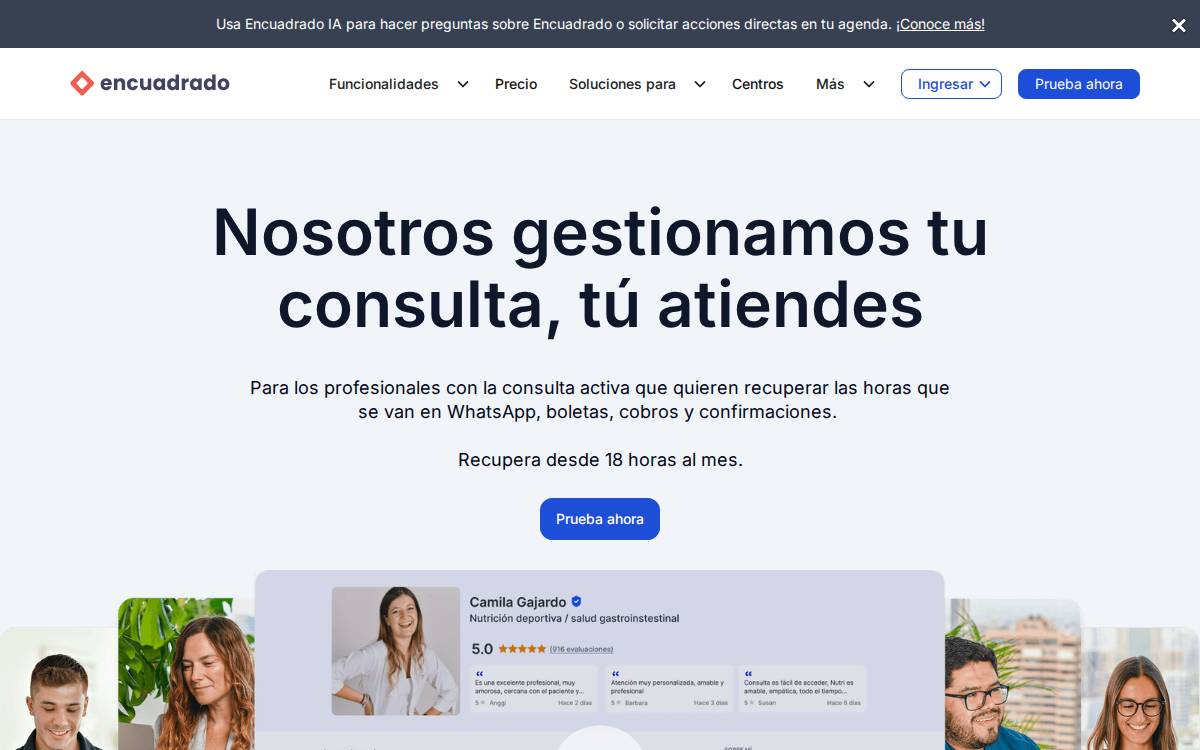Screen dimensions: 1200x750
Task: Click Camila Gajardo's verified badge icon
Action: [x=576, y=602]
